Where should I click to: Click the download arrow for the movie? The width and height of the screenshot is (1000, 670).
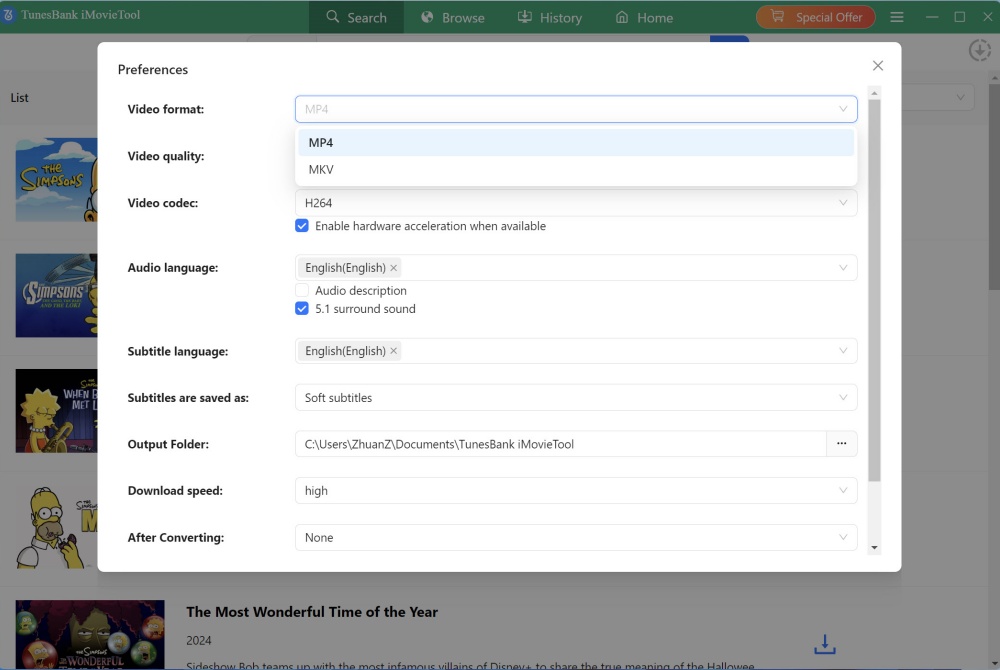(x=825, y=643)
